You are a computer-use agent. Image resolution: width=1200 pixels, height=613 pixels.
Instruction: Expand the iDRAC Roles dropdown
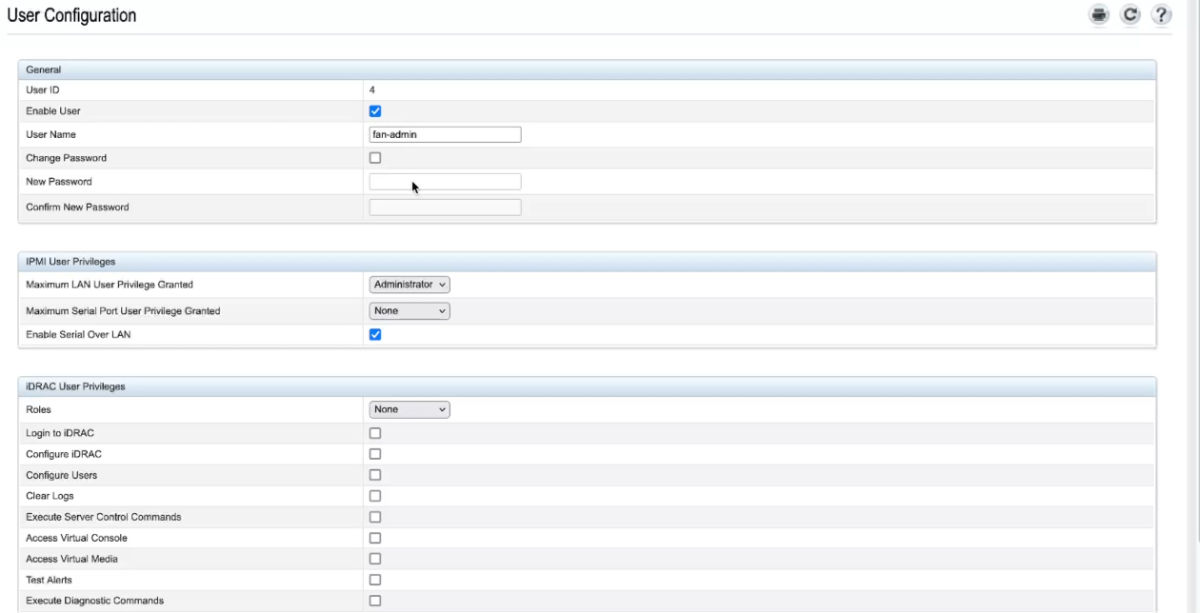409,409
